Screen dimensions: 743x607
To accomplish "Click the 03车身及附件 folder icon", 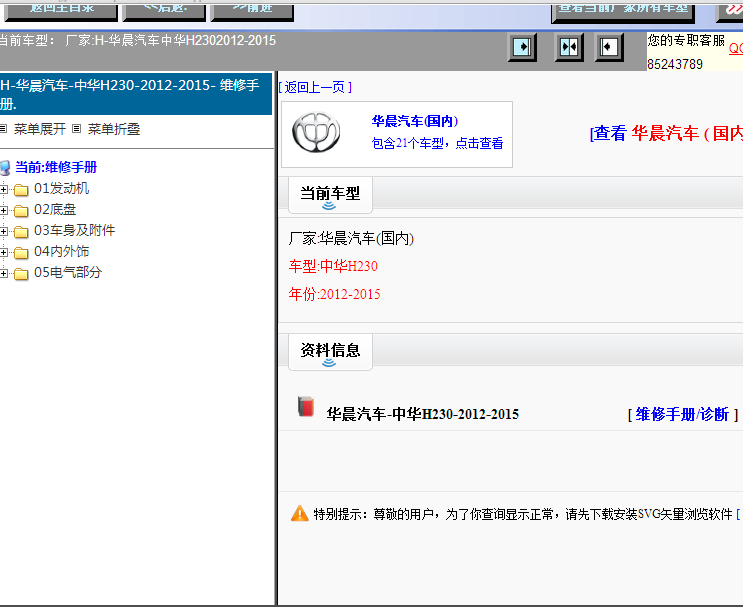I will 21,232.
